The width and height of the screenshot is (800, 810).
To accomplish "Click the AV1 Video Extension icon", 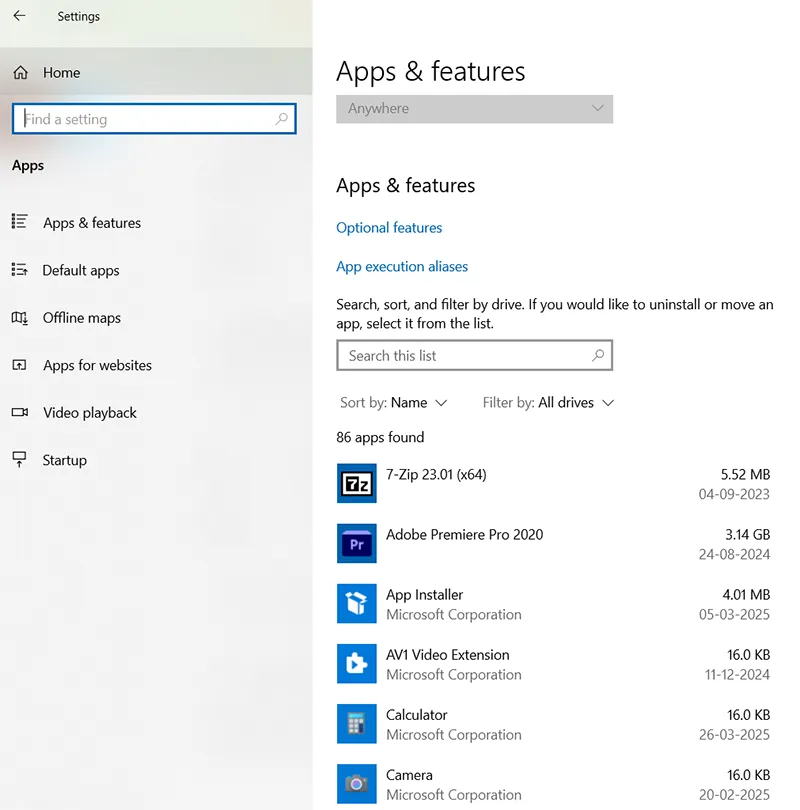I will (x=356, y=663).
